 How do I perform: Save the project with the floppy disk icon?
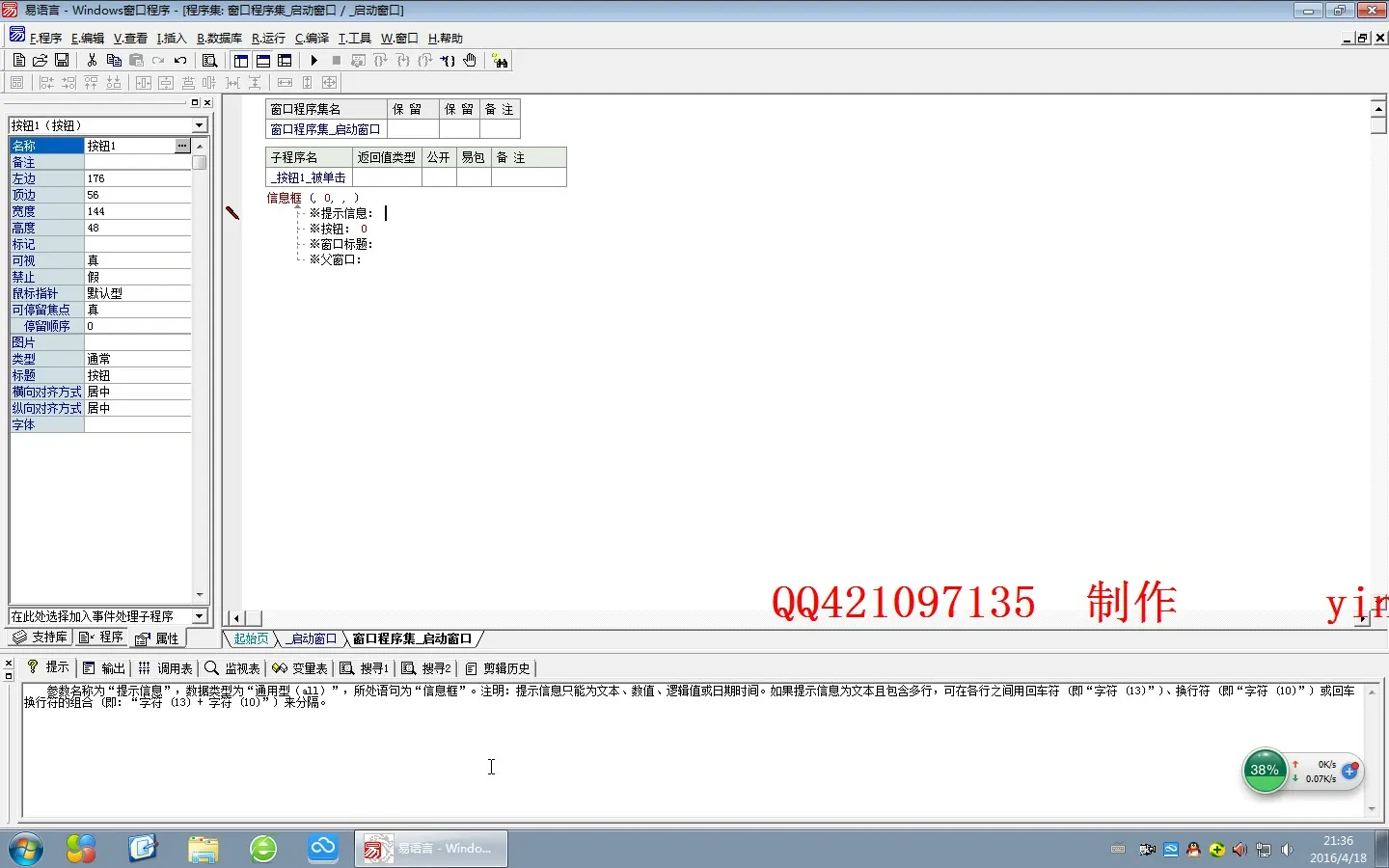62,60
